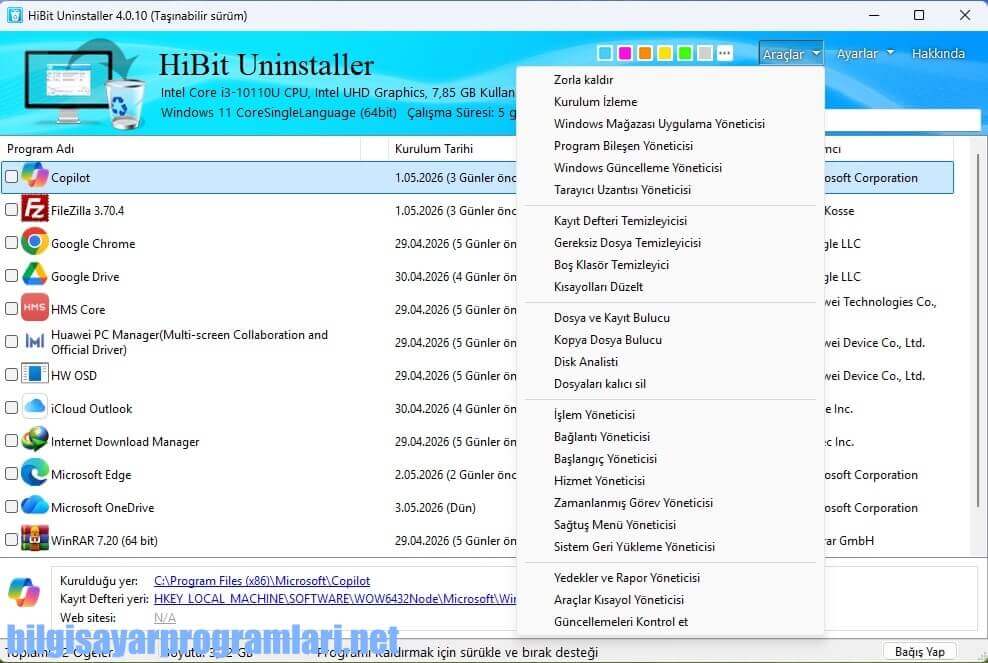Screen dimensions: 988x663
Task: Check the HW OSD checkbox
Action: point(11,375)
